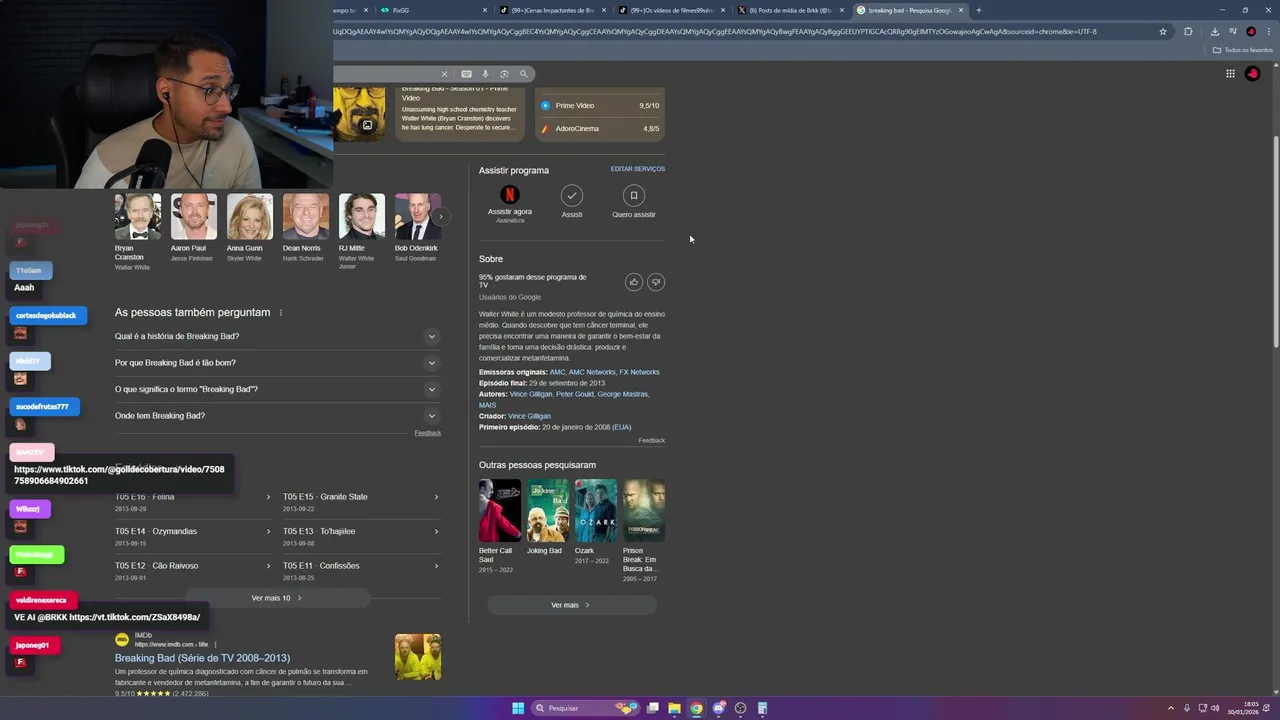
Task: Select breaking bad Pesquisa Google tab
Action: point(910,10)
